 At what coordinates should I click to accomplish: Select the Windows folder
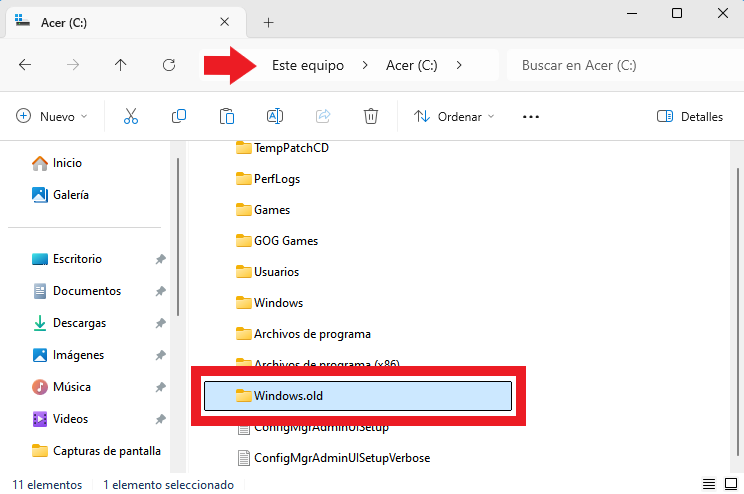pos(269,303)
